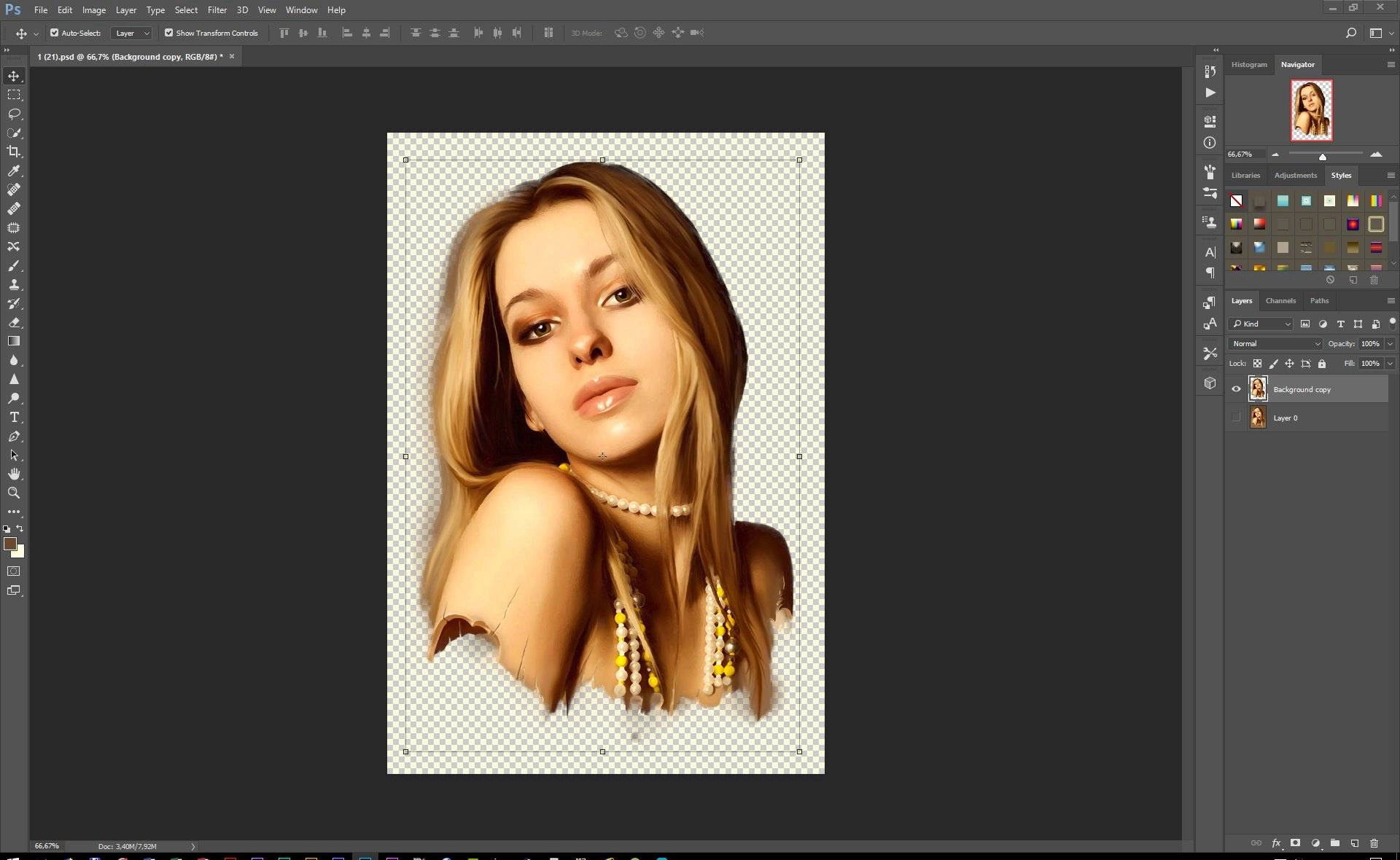The image size is (1400, 860).
Task: Select the Rectangular Marquee tool
Action: tap(14, 95)
